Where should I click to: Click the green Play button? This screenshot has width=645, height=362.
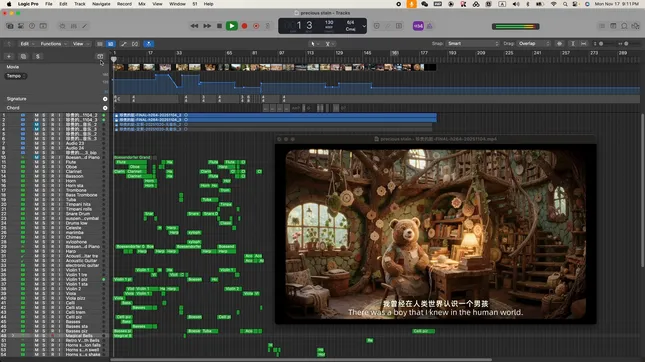(232, 26)
